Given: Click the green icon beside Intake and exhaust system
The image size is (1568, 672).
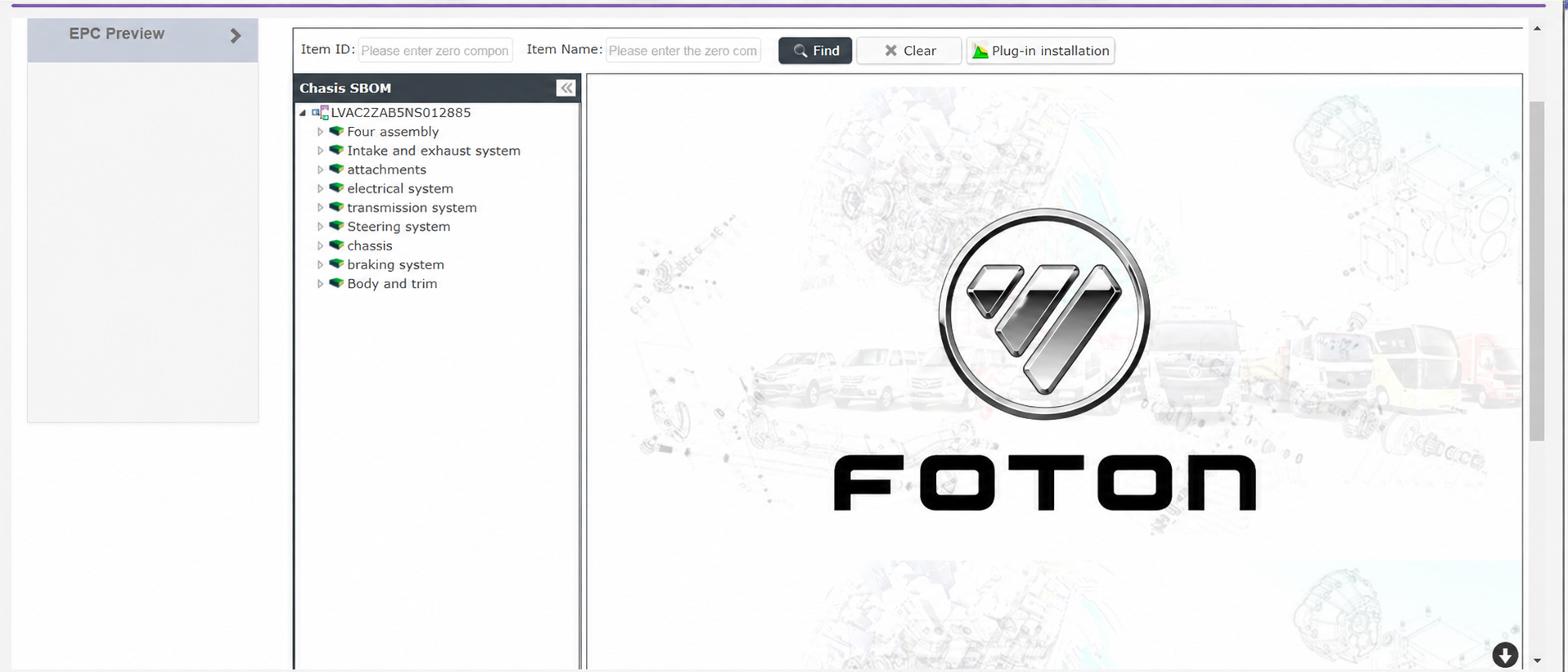Looking at the screenshot, I should point(336,150).
